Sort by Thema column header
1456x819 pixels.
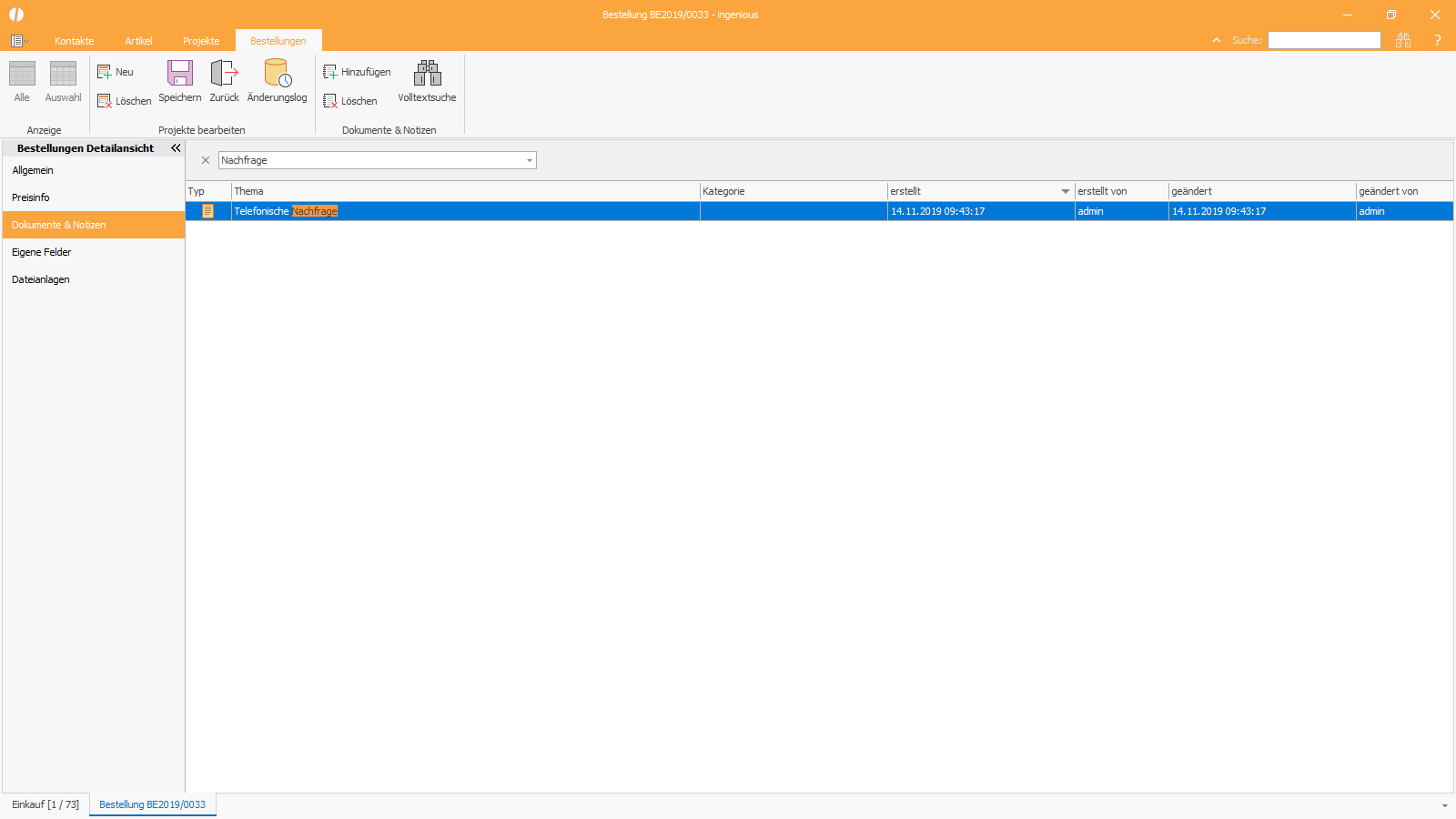click(x=465, y=191)
